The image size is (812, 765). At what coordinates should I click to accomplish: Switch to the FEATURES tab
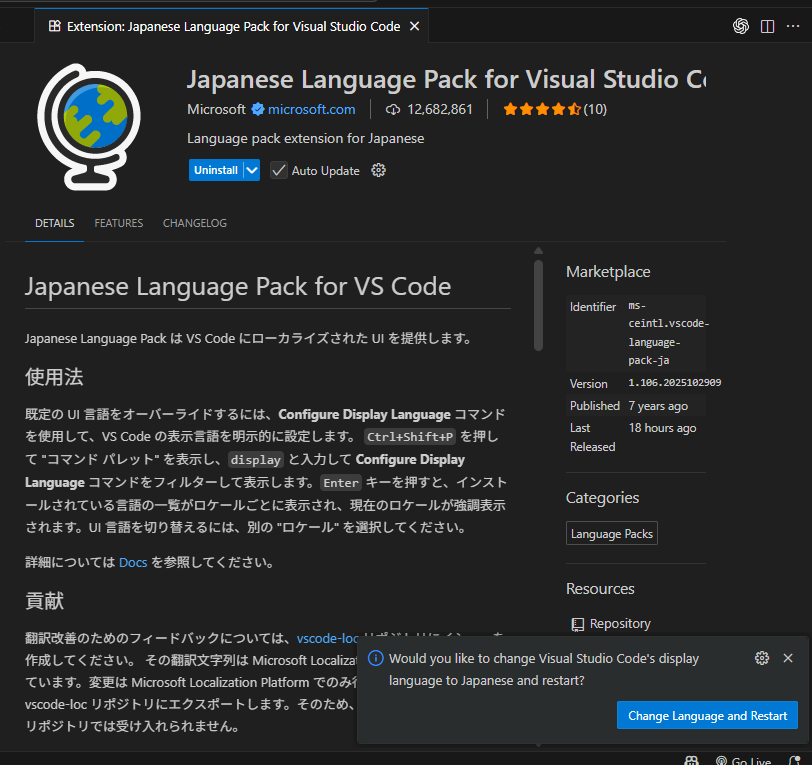click(119, 223)
